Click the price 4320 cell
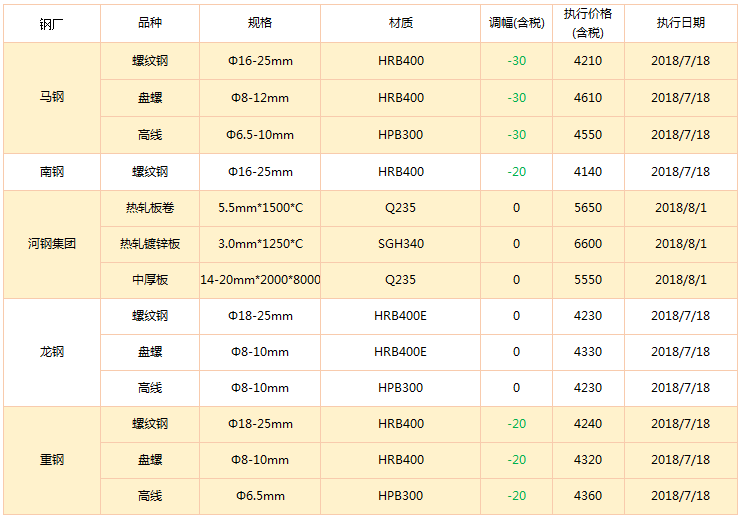Image resolution: width=742 pixels, height=518 pixels. click(x=588, y=460)
